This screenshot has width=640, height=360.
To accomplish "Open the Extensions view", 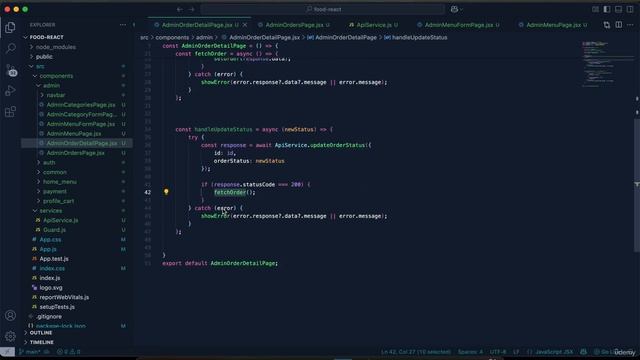I will pyautogui.click(x=10, y=111).
